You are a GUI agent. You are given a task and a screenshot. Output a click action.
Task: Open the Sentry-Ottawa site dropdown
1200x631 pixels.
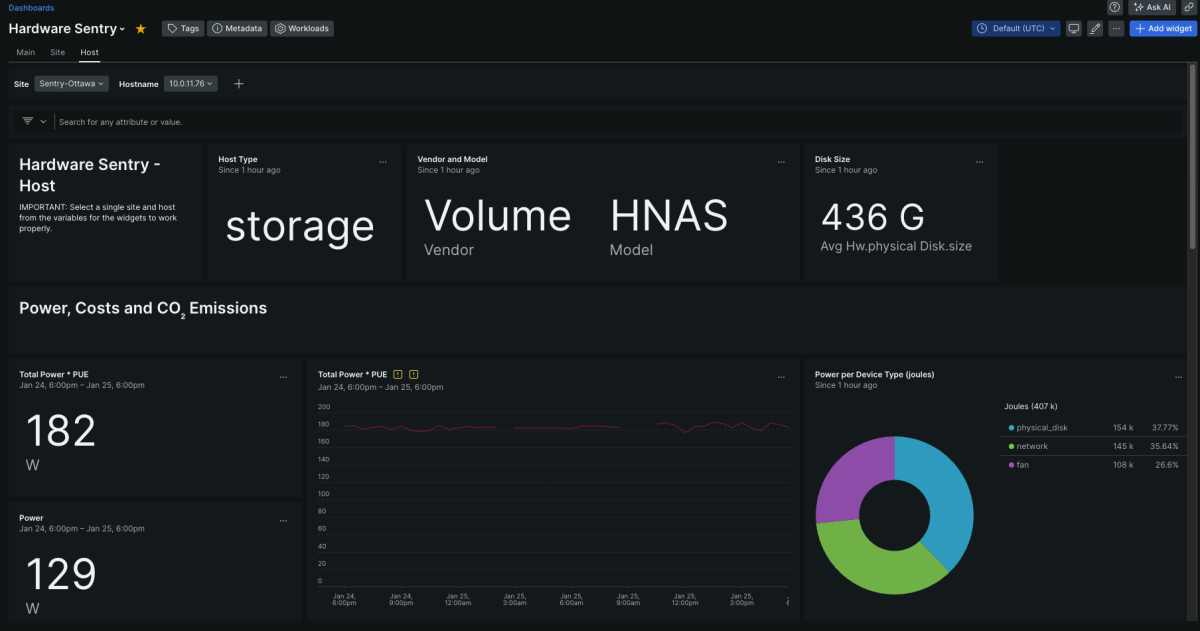click(70, 84)
